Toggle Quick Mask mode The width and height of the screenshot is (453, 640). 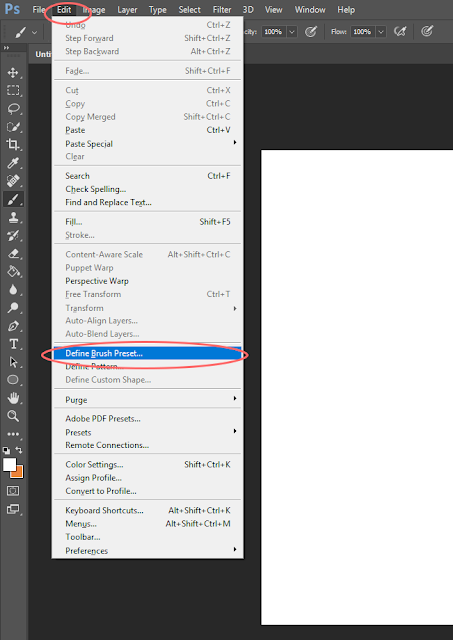(13, 491)
